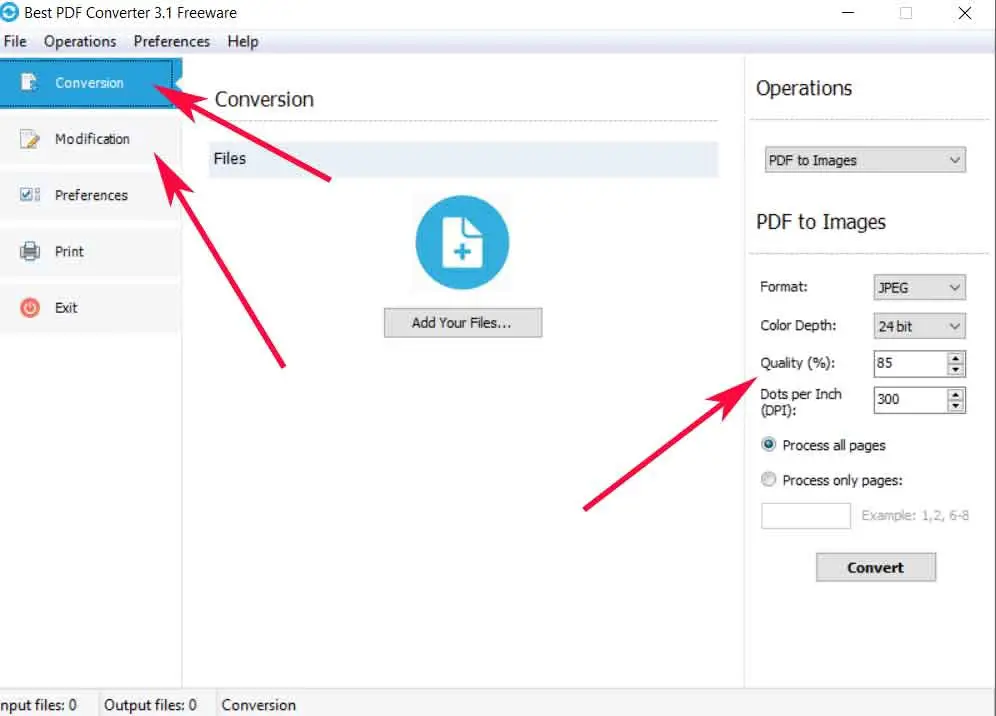996x716 pixels.
Task: Click Exit label in the sidebar
Action: pos(66,308)
